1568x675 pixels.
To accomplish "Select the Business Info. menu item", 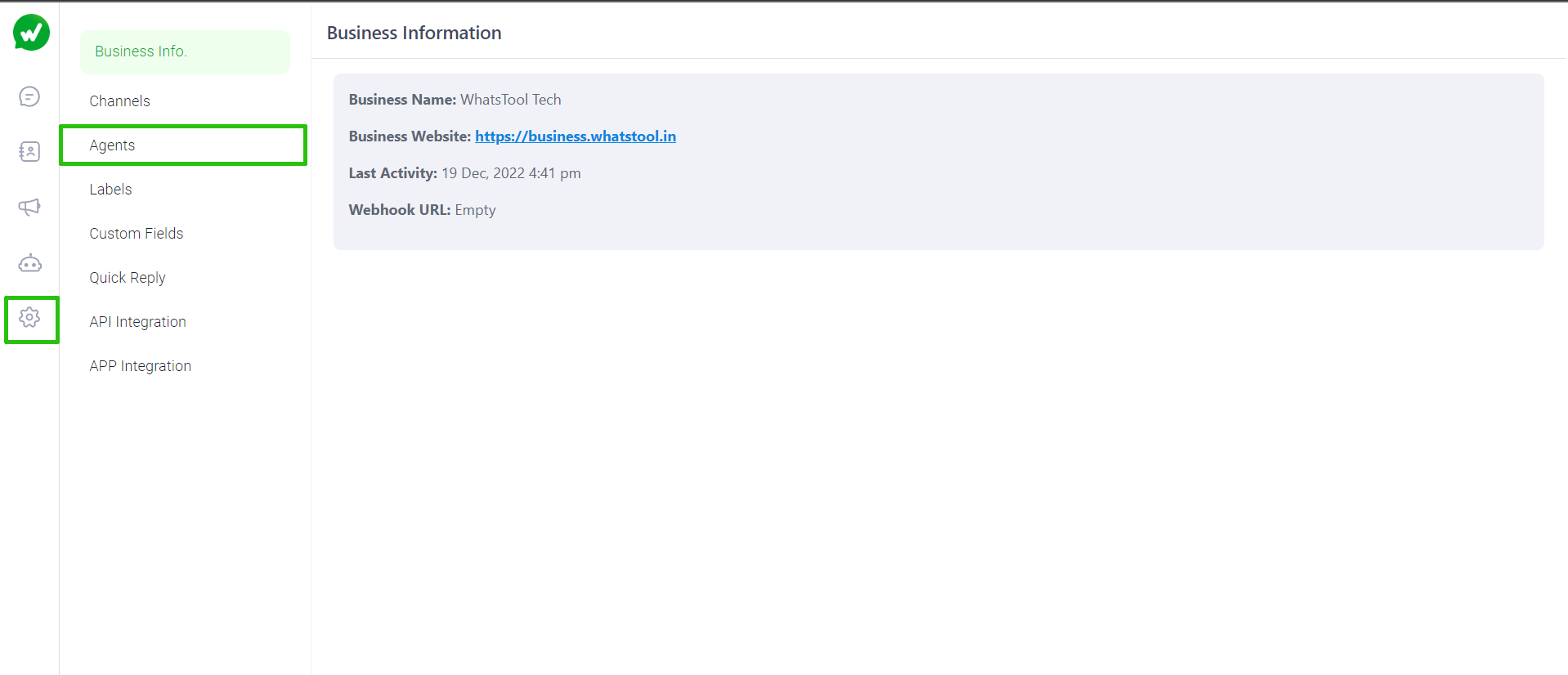I will [141, 51].
